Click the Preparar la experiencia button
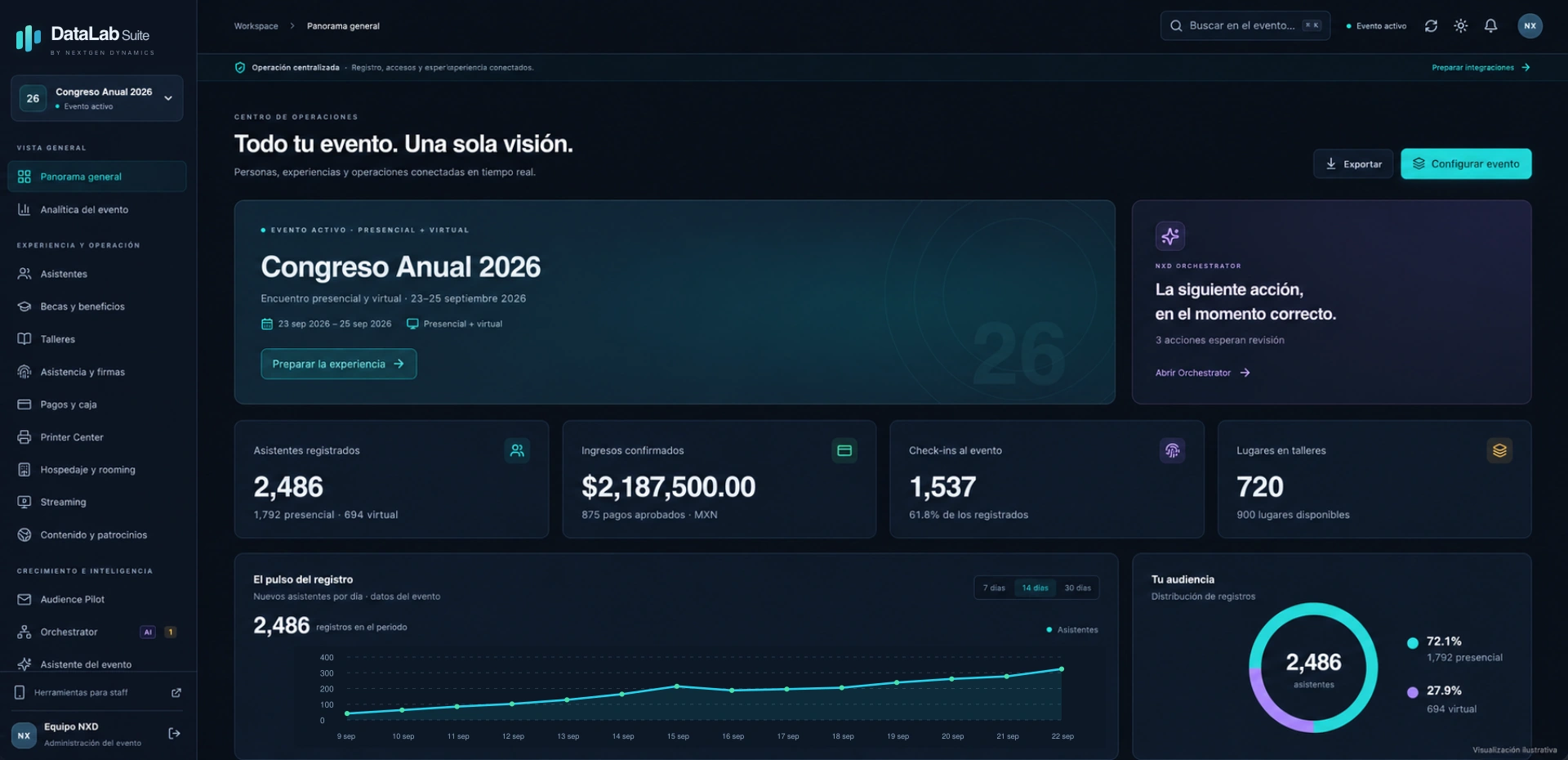 (x=338, y=364)
